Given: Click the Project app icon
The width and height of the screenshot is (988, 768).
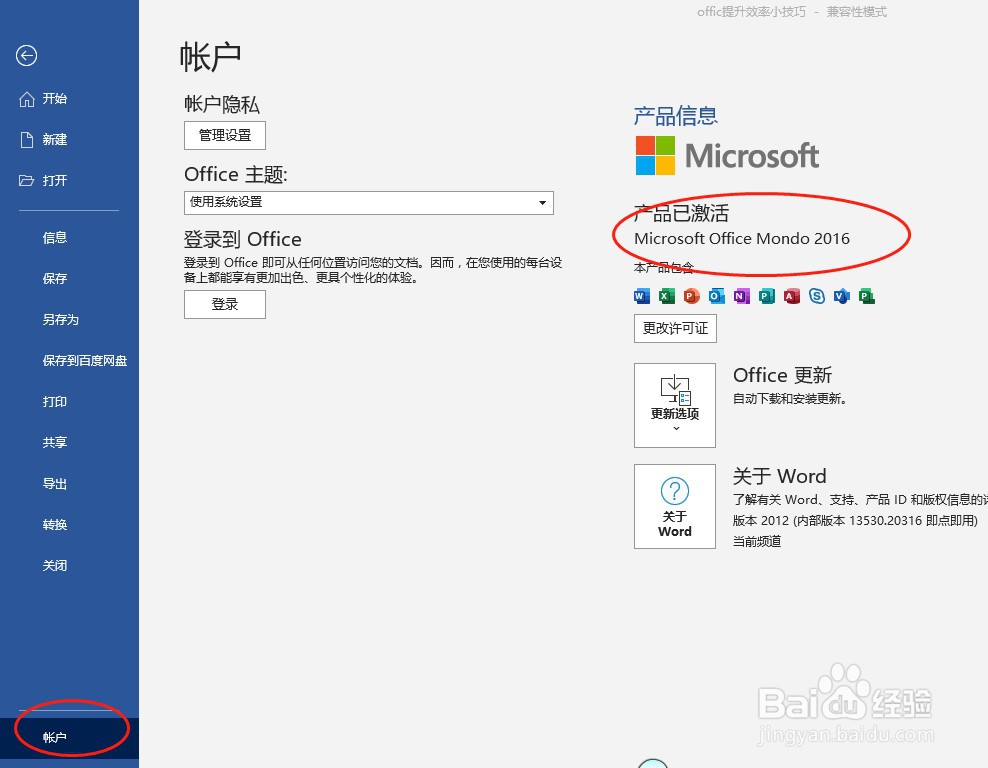Looking at the screenshot, I should [867, 295].
